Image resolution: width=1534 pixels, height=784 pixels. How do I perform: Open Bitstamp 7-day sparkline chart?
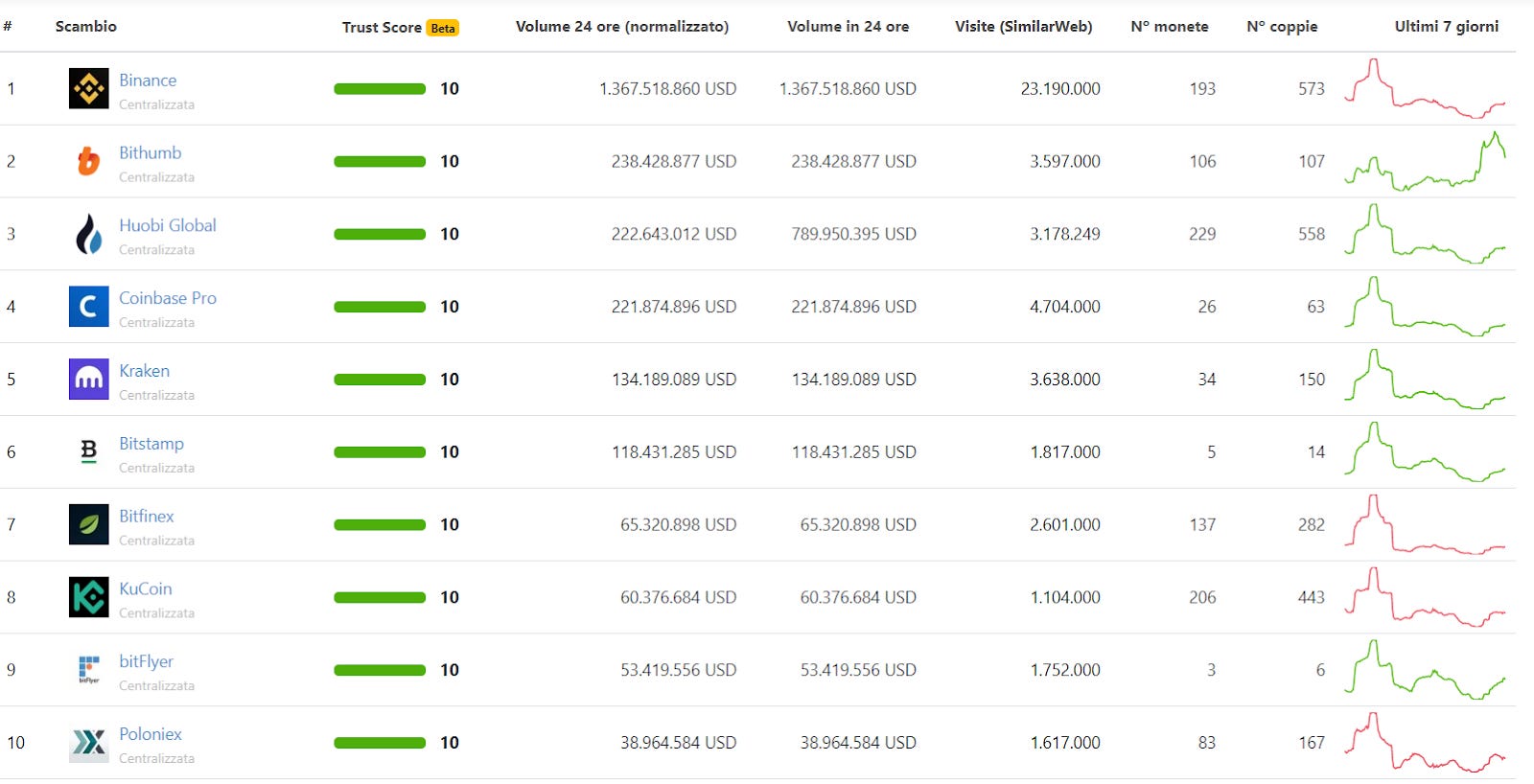click(1425, 451)
